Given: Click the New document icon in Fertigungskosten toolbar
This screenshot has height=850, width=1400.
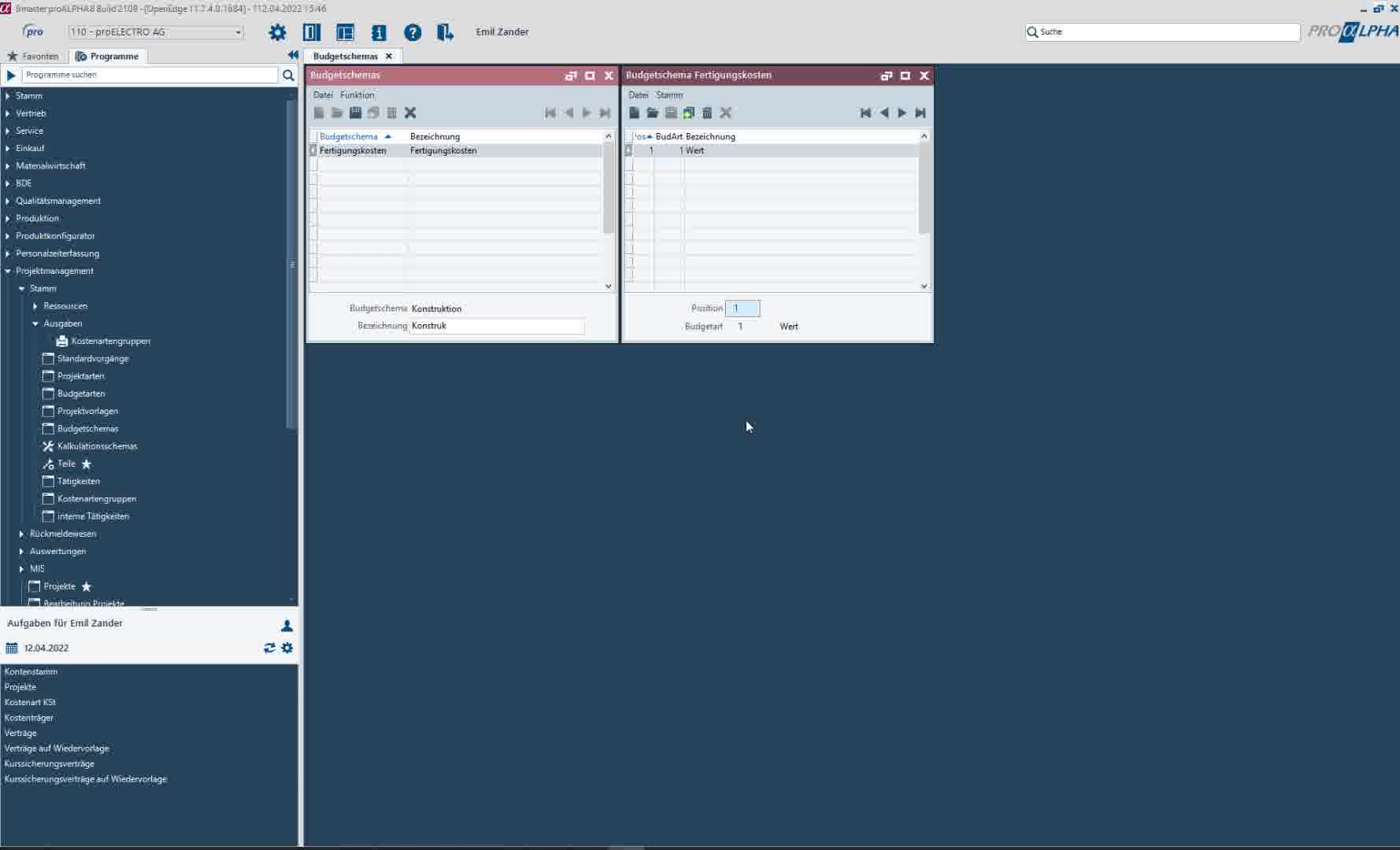Looking at the screenshot, I should click(x=634, y=113).
